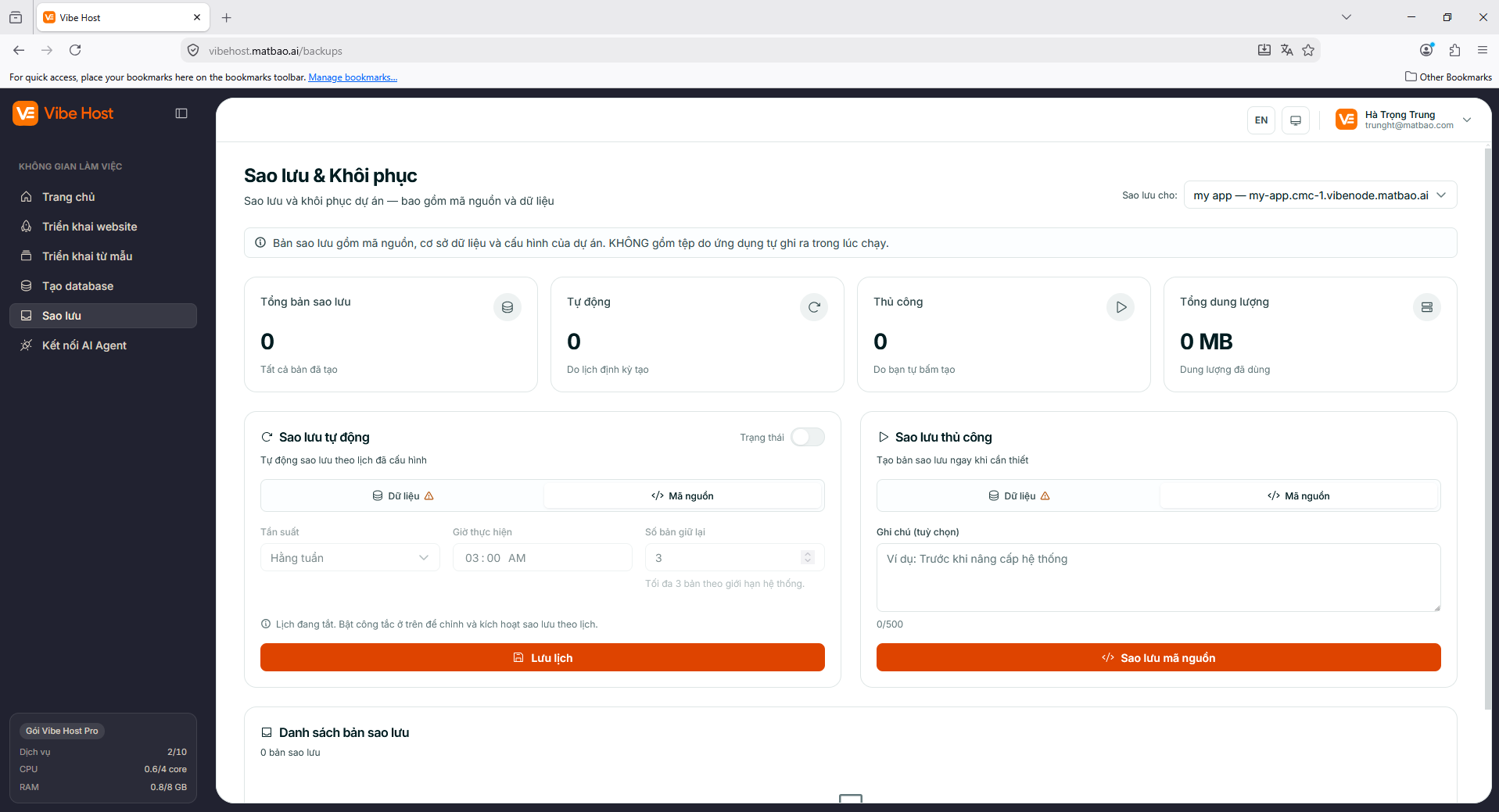This screenshot has height=812, width=1499.
Task: Click the browser back arrow
Action: [x=19, y=50]
